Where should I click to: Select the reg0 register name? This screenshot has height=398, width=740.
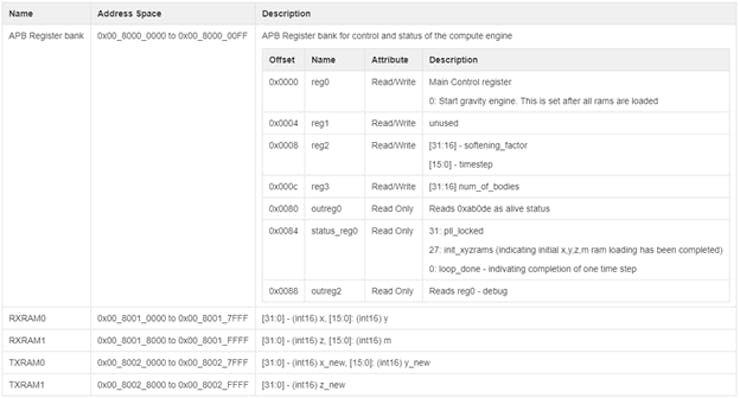point(320,82)
